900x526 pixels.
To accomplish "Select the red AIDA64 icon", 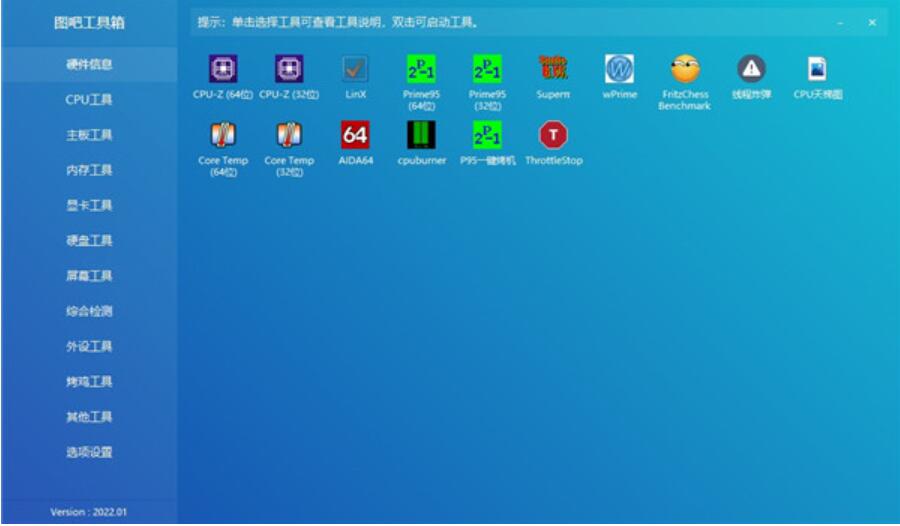I will click(x=355, y=135).
